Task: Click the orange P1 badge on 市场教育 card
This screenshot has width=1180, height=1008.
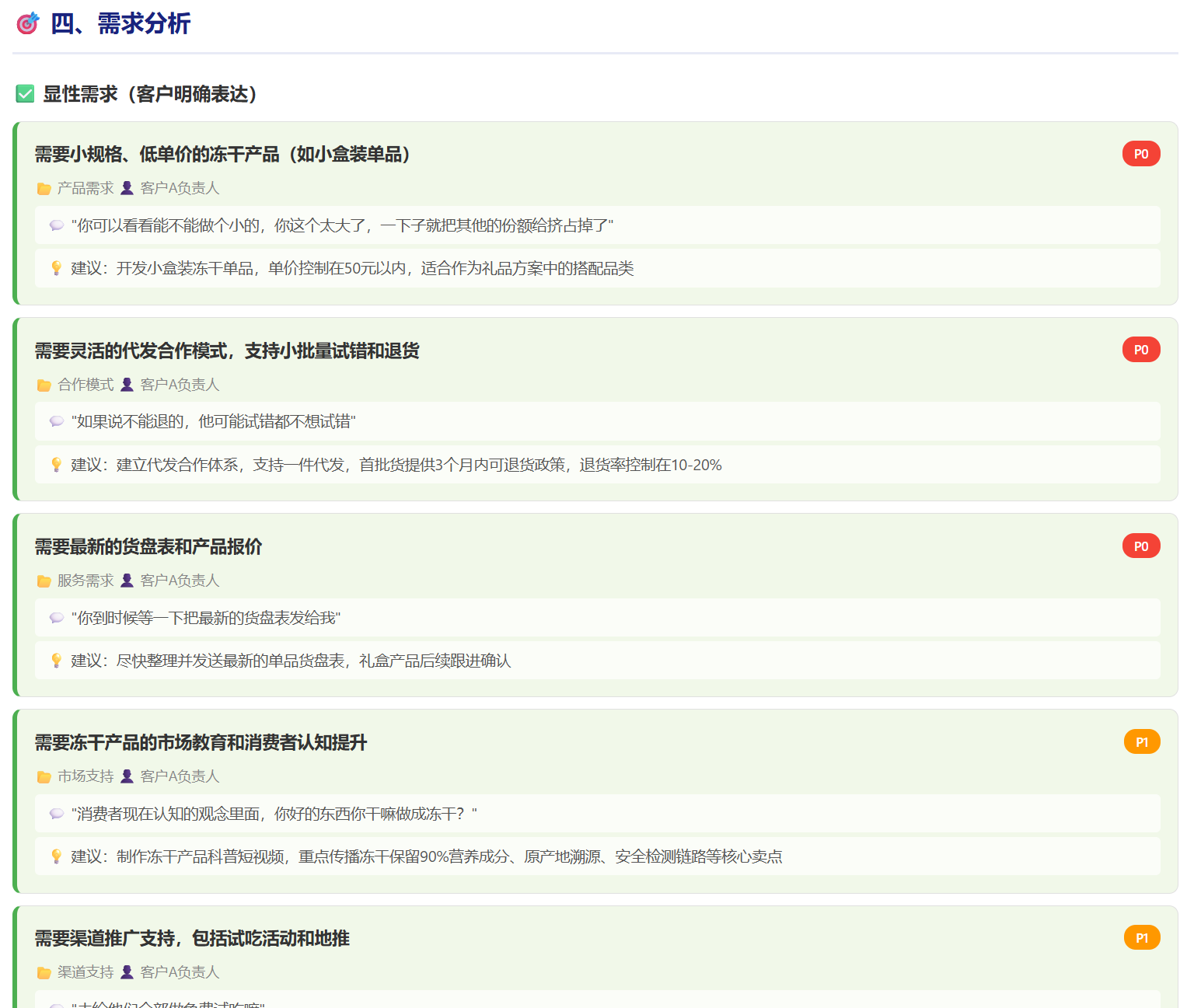Action: [1141, 742]
